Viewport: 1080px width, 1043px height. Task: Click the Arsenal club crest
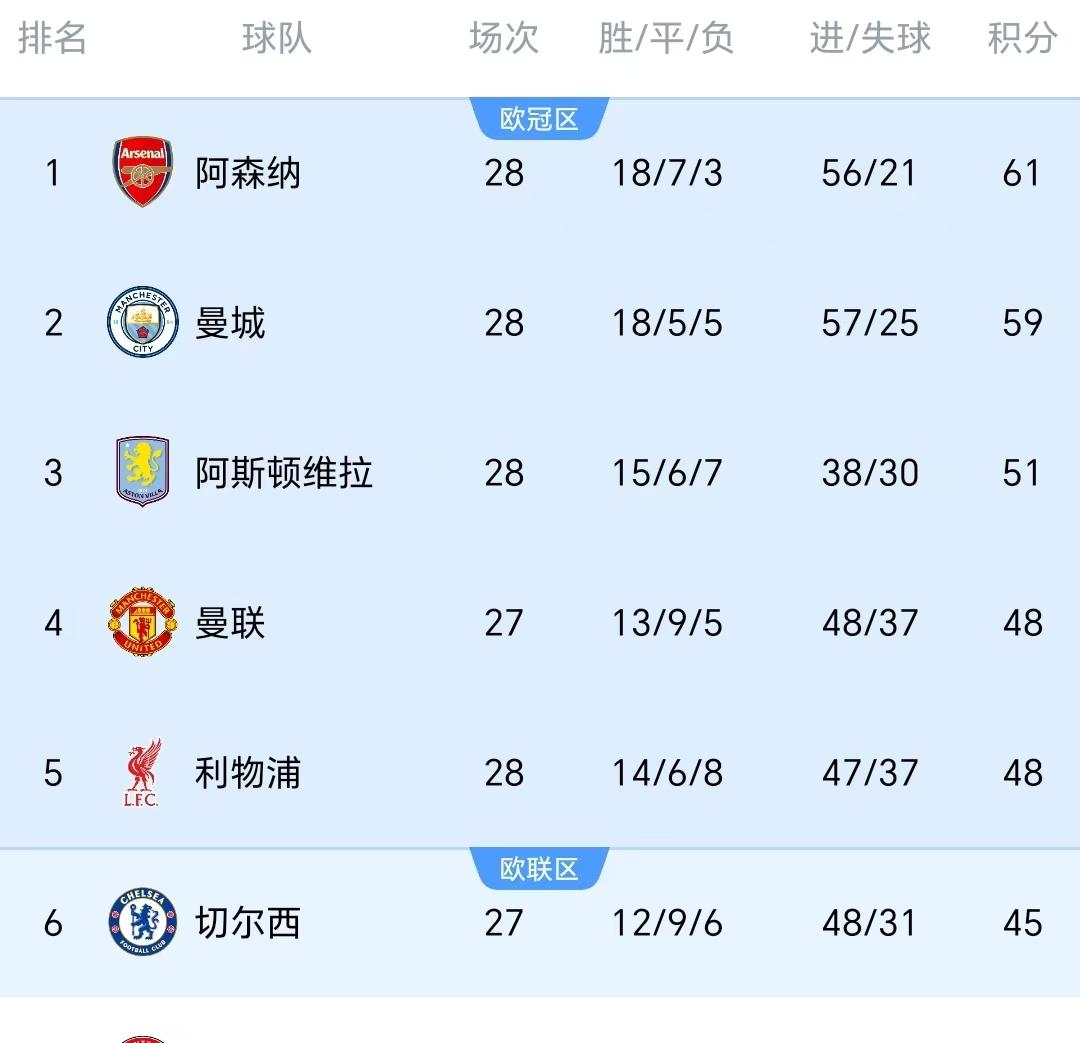click(x=143, y=172)
